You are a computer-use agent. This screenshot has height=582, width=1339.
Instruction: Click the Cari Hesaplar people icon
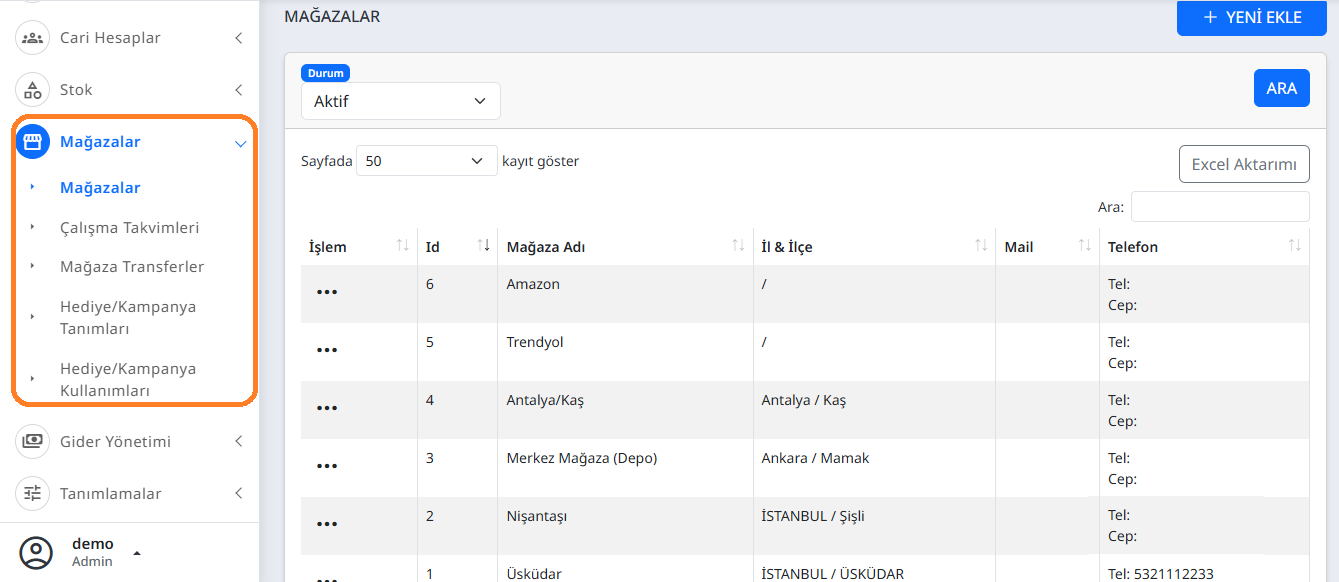coord(33,38)
